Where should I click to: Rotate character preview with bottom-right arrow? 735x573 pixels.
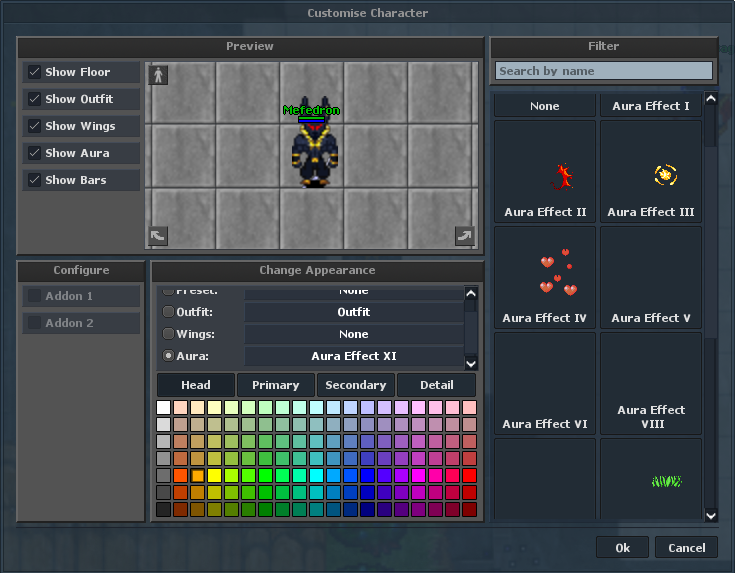click(x=465, y=236)
